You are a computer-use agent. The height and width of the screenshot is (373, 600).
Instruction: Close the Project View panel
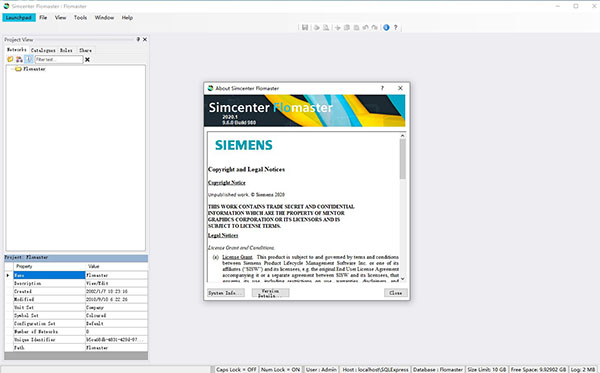coord(145,39)
